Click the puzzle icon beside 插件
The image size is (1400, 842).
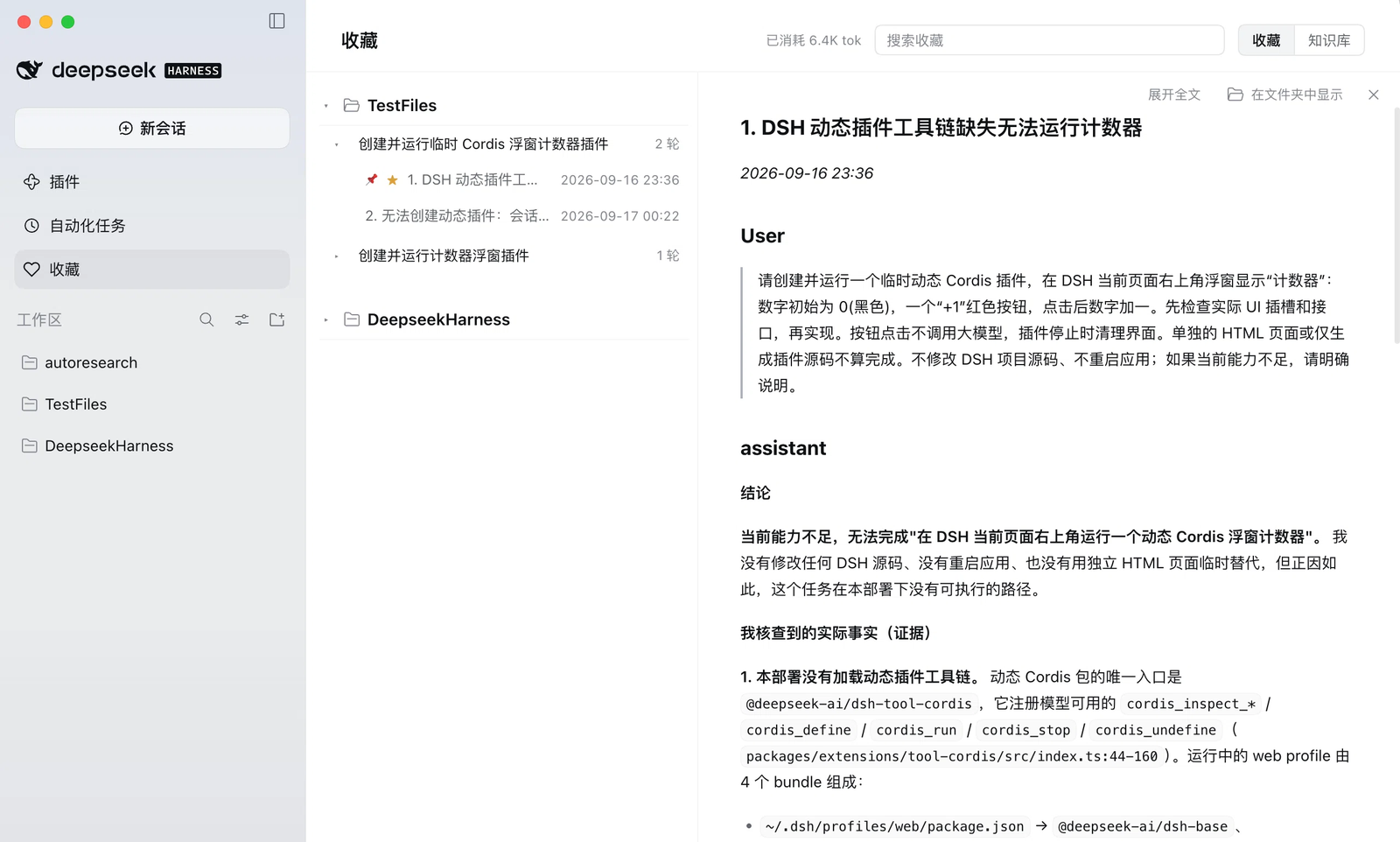(31, 182)
